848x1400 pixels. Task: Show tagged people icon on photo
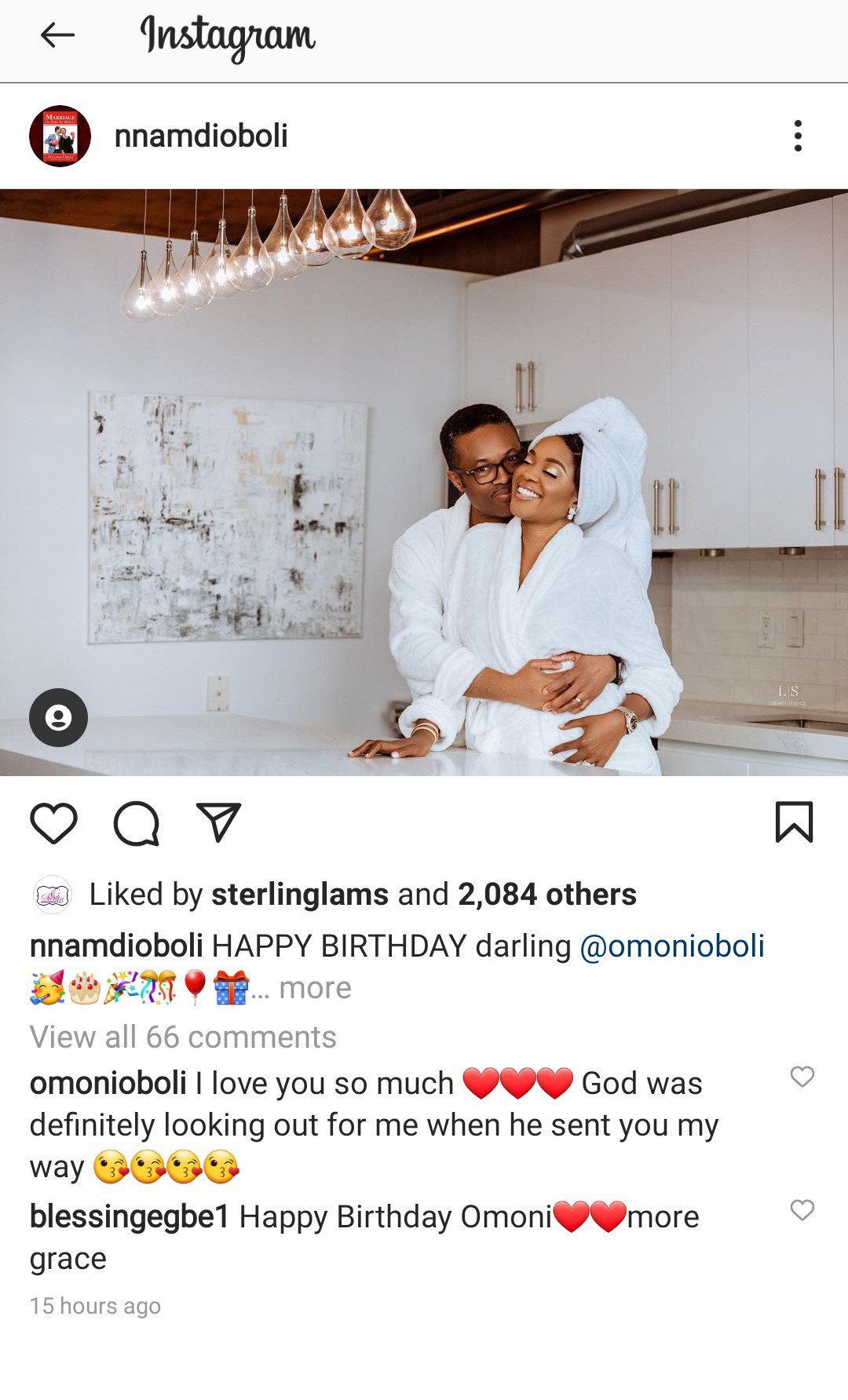click(x=58, y=717)
